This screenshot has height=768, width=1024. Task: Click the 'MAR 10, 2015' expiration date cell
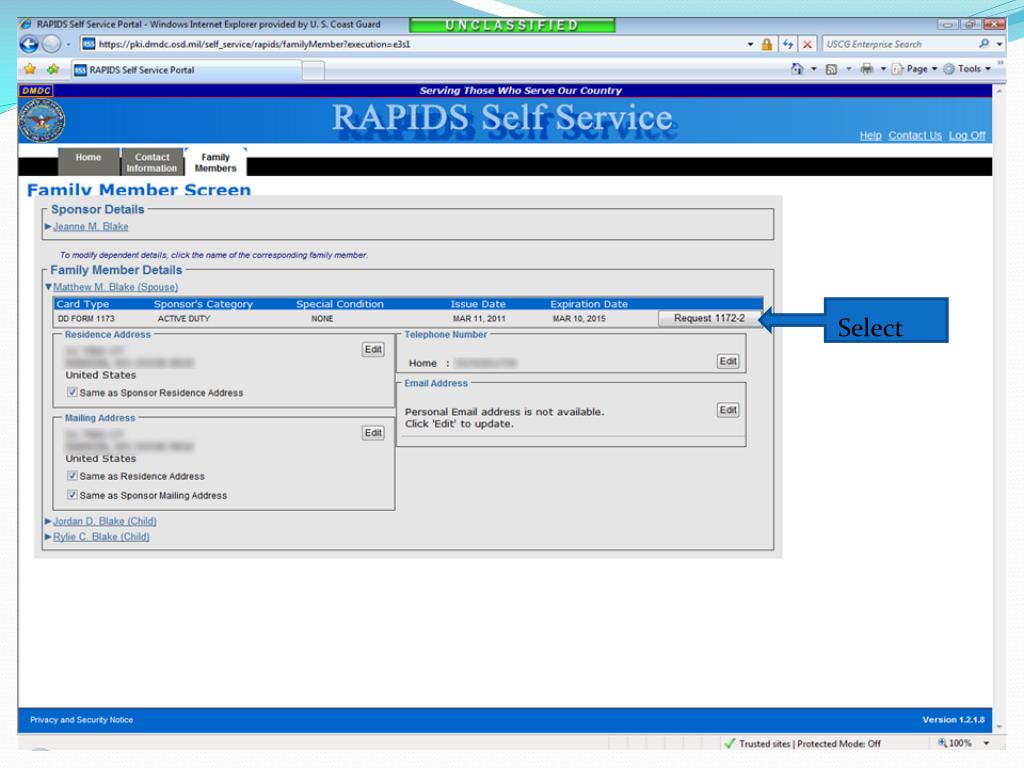[579, 319]
